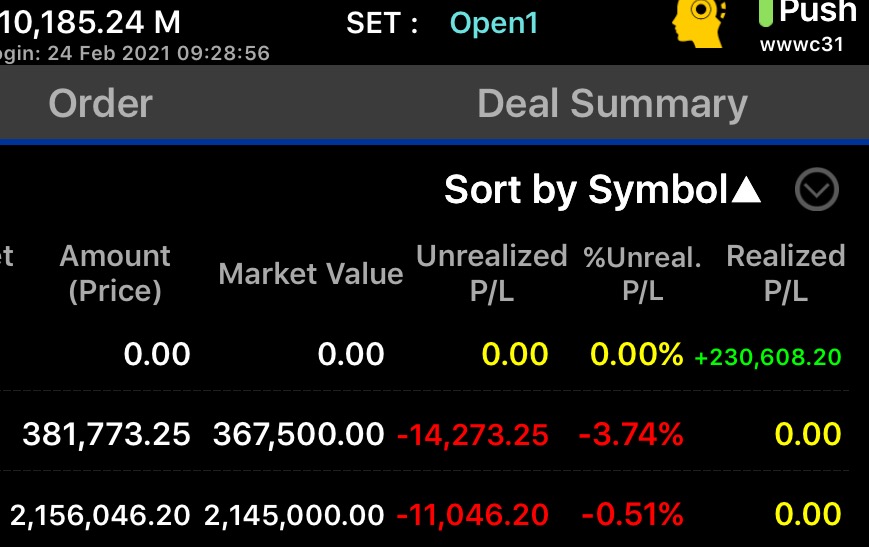Click the %Unreal. P/L column header
This screenshot has width=869, height=547.
(x=642, y=273)
